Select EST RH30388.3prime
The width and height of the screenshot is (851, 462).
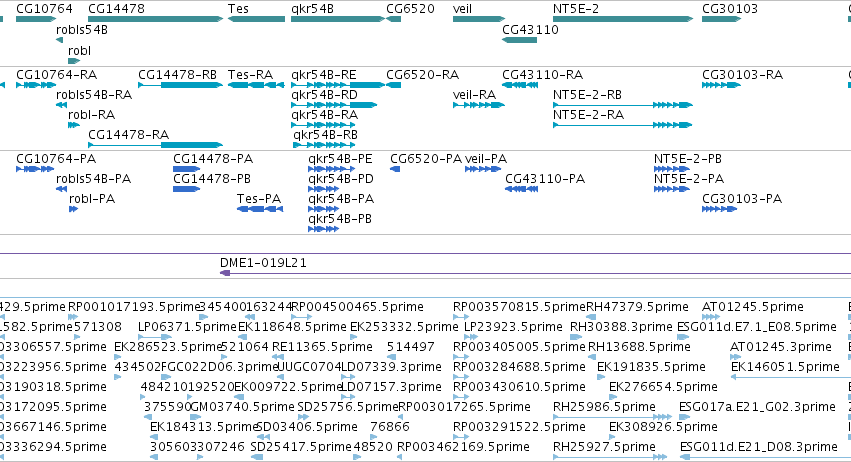point(621,327)
